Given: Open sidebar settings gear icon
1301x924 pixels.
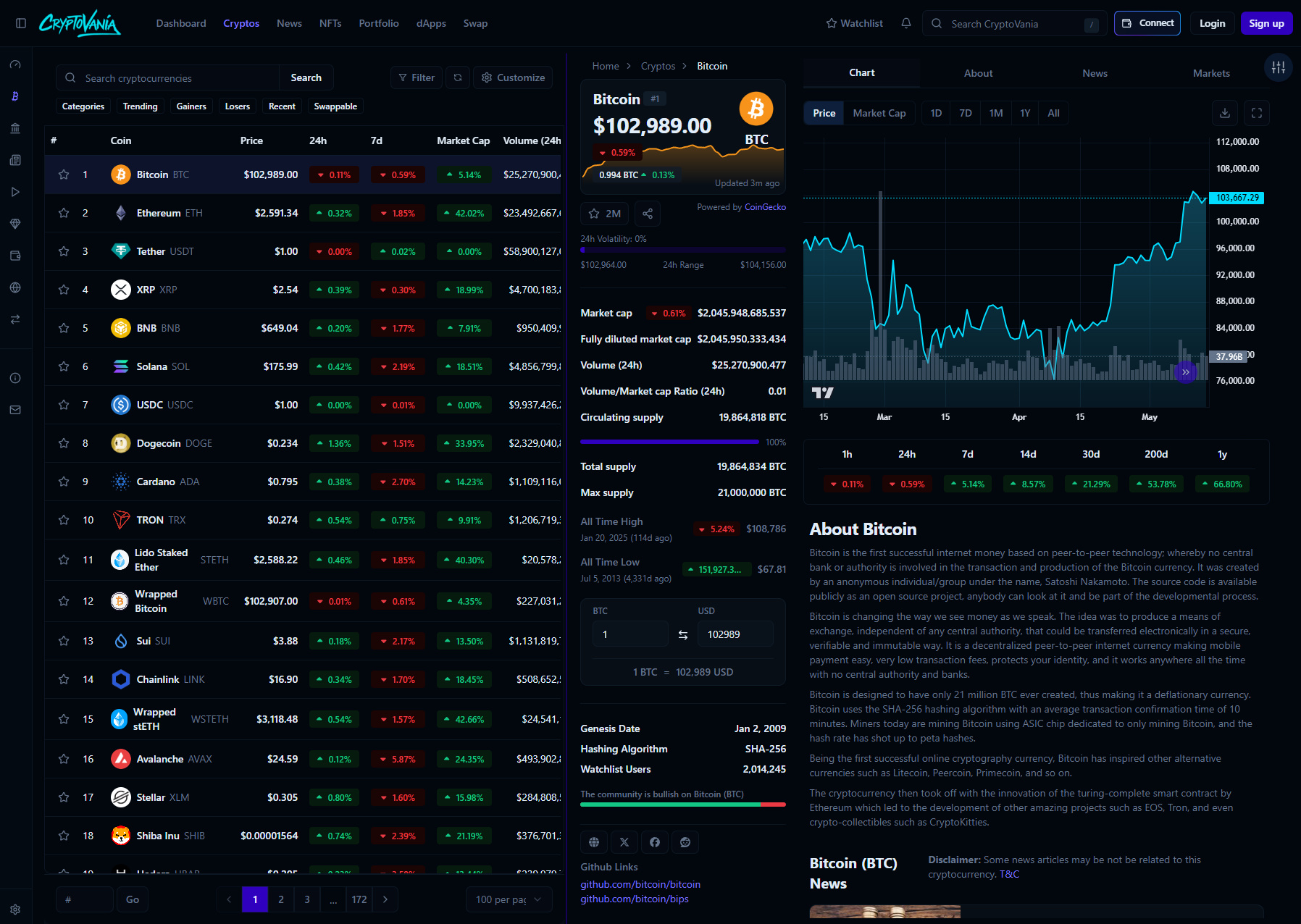Looking at the screenshot, I should tap(15, 910).
